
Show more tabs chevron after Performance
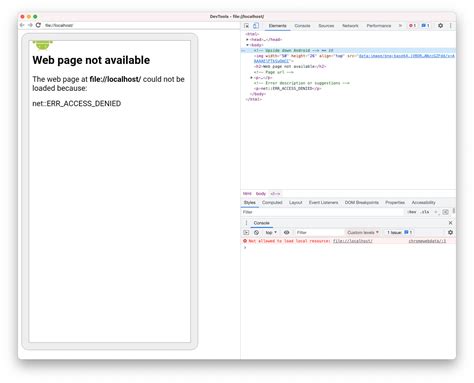tap(400, 26)
